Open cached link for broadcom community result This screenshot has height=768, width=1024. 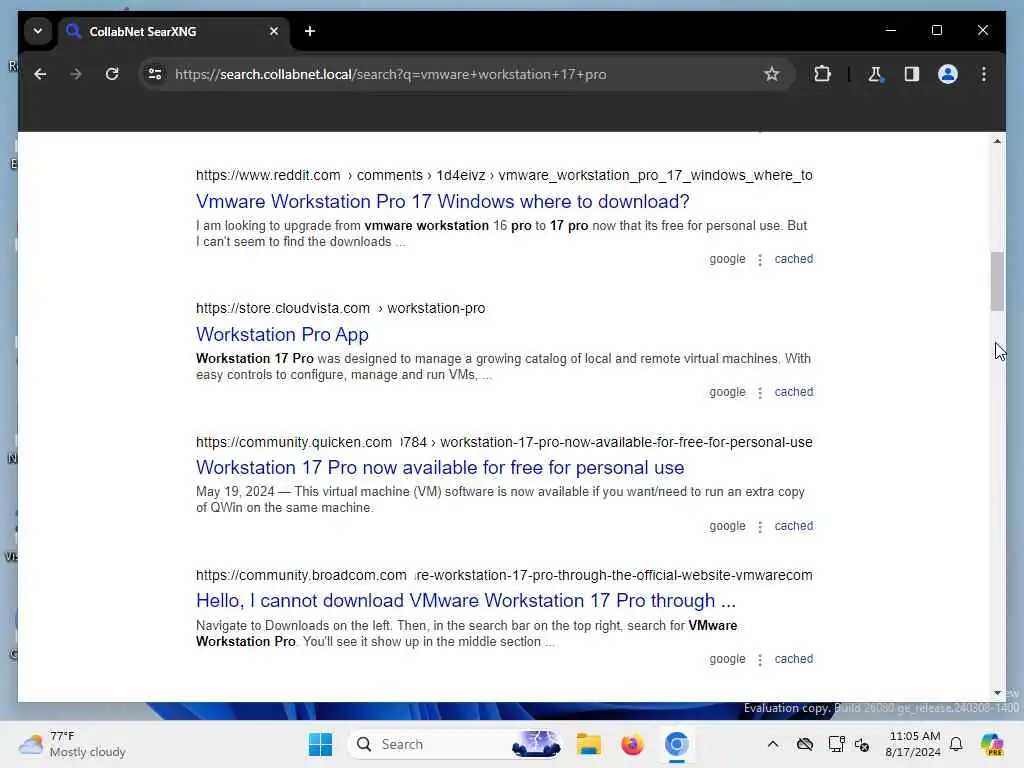[x=793, y=659]
